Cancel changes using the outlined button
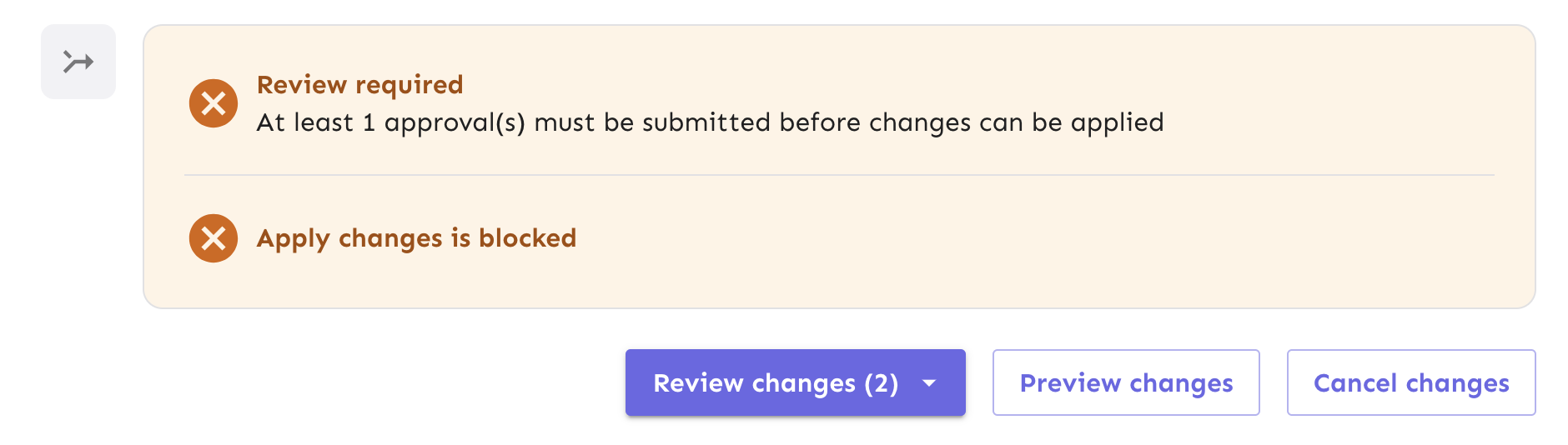Image resolution: width=1568 pixels, height=445 pixels. click(x=1410, y=382)
